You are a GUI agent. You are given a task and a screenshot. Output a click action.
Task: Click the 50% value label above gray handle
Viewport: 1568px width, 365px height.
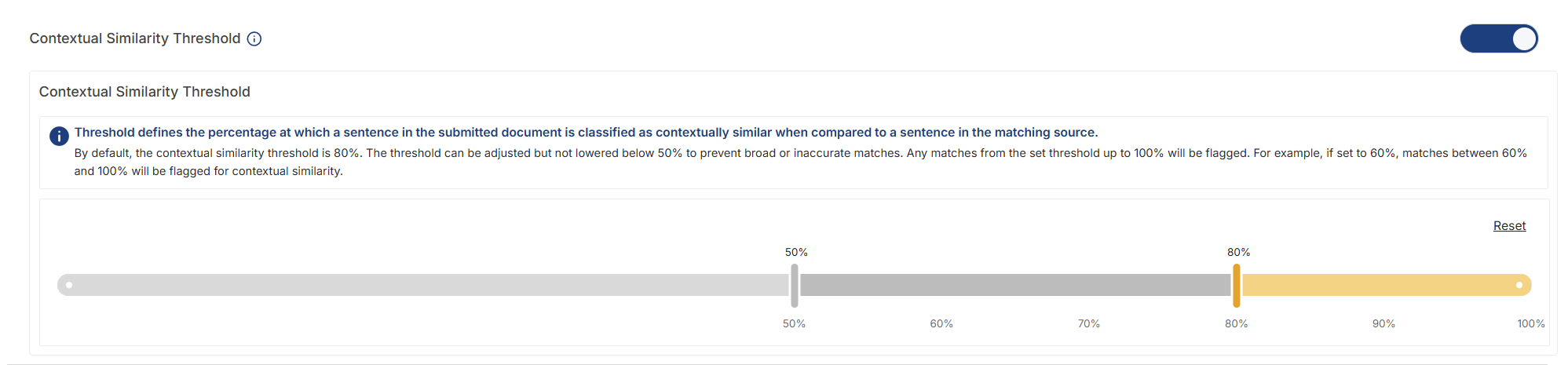(796, 252)
